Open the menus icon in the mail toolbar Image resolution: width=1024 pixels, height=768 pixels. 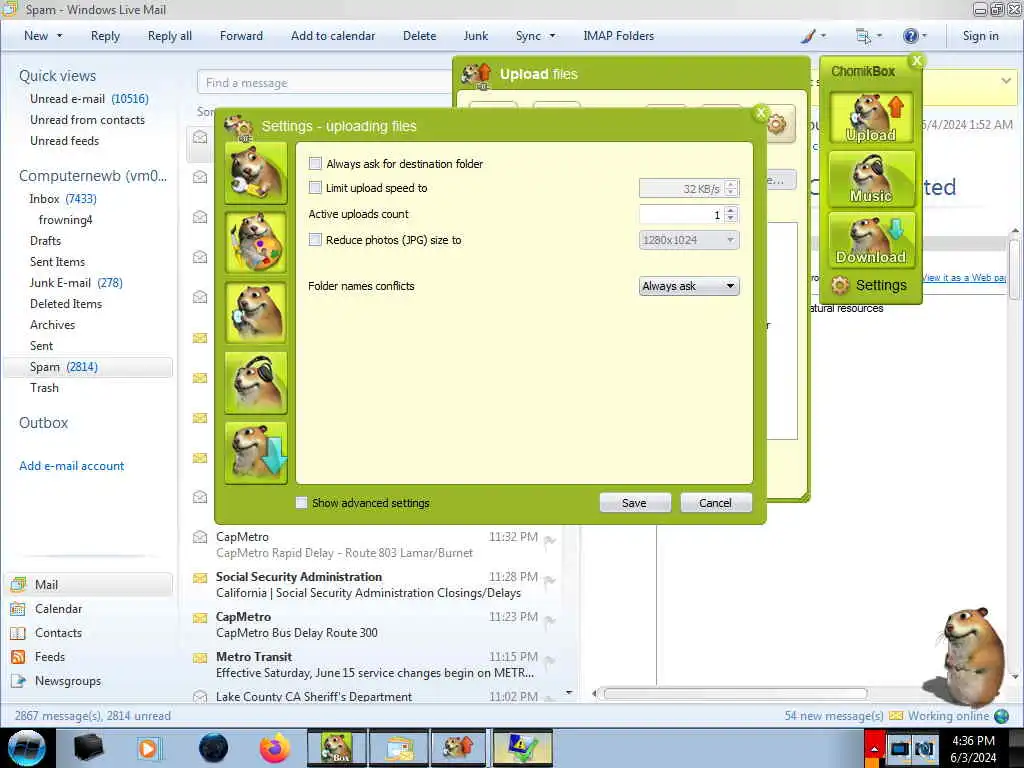coord(863,36)
